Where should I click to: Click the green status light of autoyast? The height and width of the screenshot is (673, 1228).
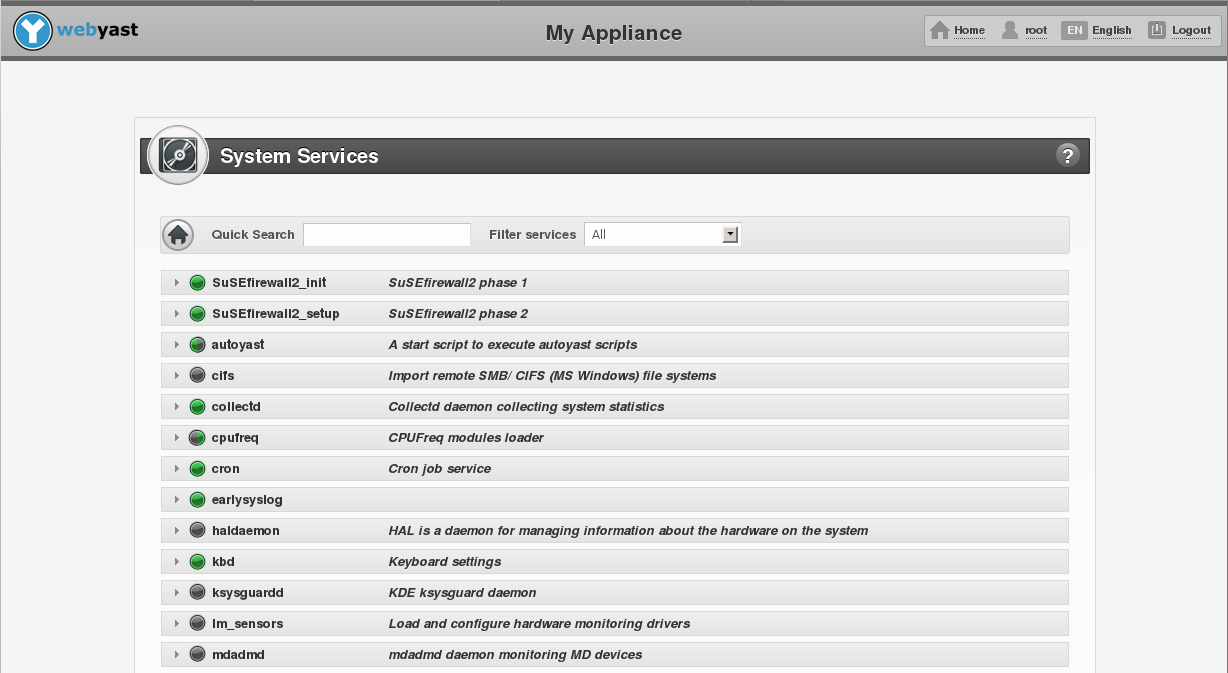tap(197, 344)
